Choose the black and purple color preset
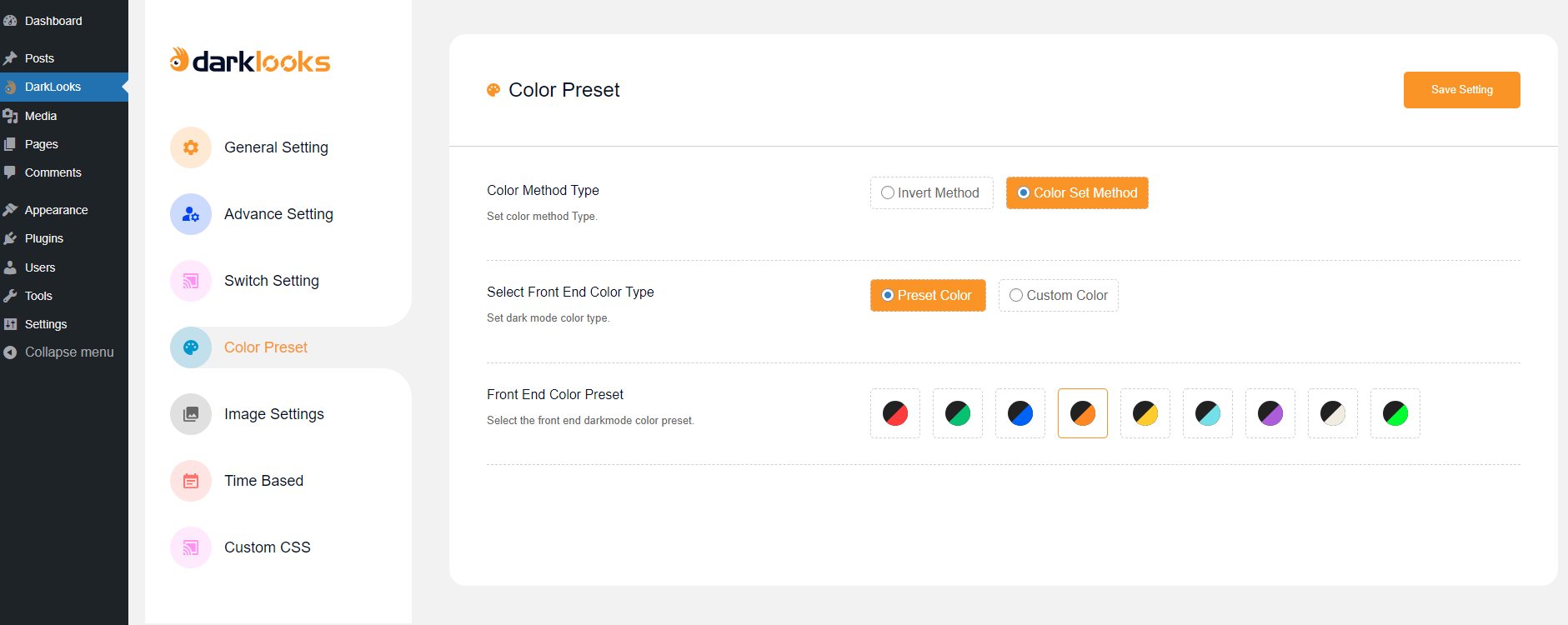The height and width of the screenshot is (625, 1568). 1270,413
